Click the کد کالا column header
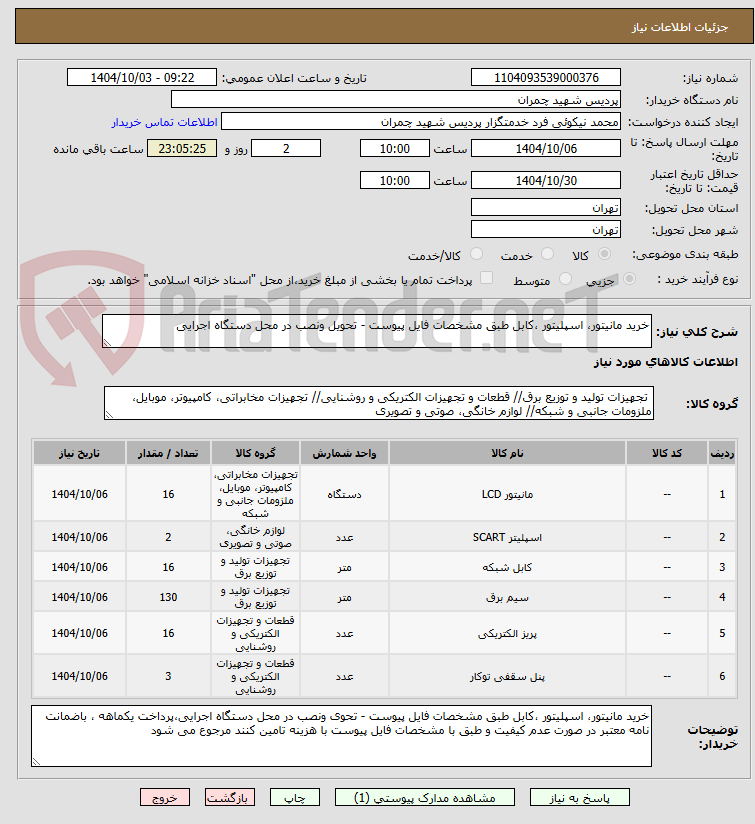Viewport: 755px width, 824px height. click(667, 453)
